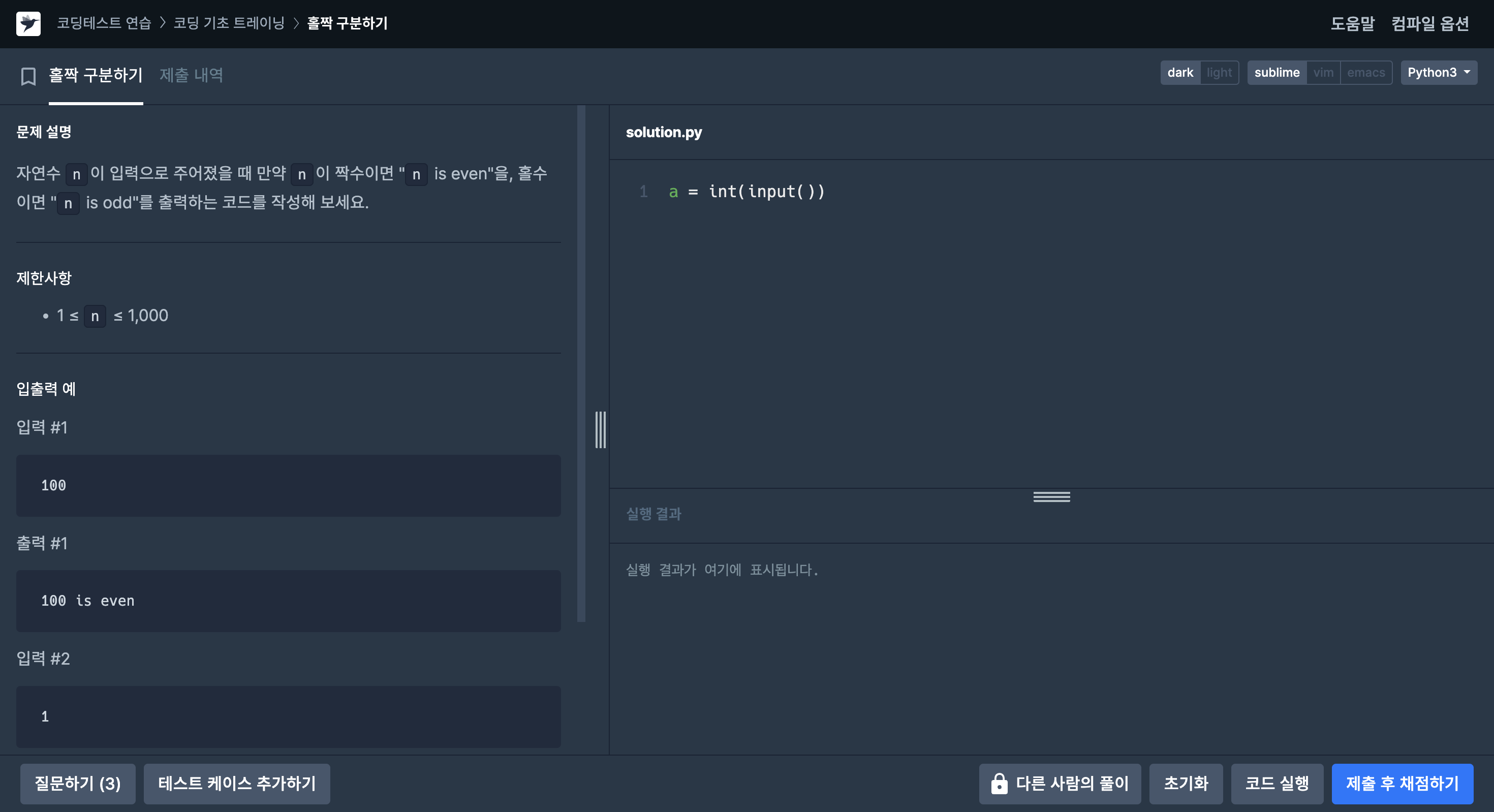Click the 제출 후 채점하기 button
This screenshot has height=812, width=1494.
(1402, 784)
